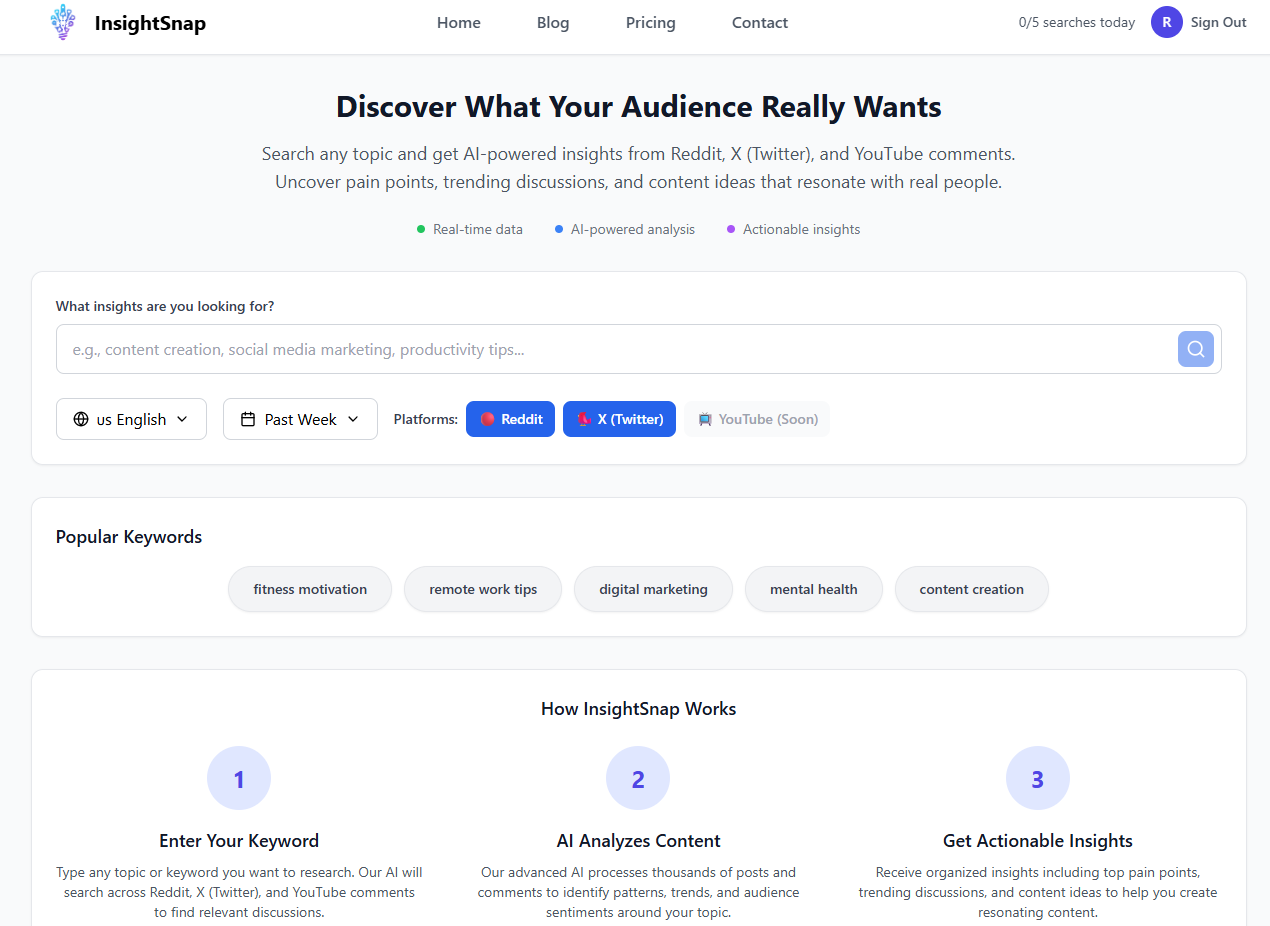This screenshot has height=926, width=1270.
Task: Select the fitness motivation keyword
Action: click(x=310, y=589)
